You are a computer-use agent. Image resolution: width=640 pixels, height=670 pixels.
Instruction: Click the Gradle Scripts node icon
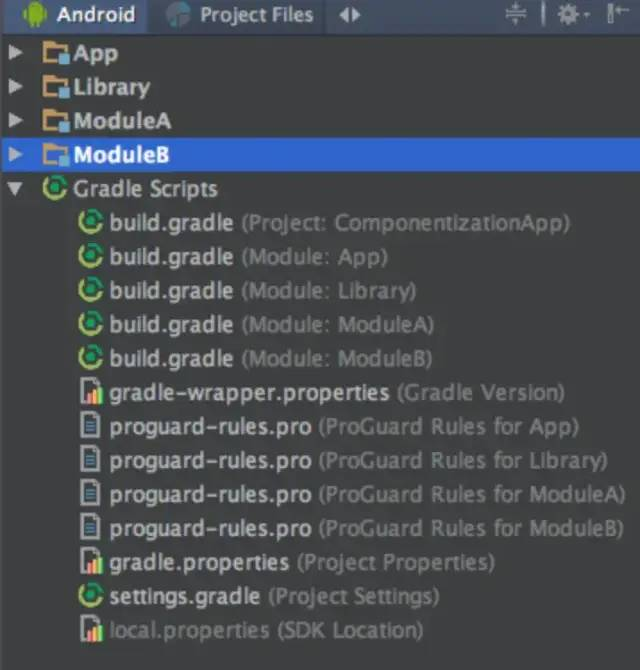pos(55,188)
